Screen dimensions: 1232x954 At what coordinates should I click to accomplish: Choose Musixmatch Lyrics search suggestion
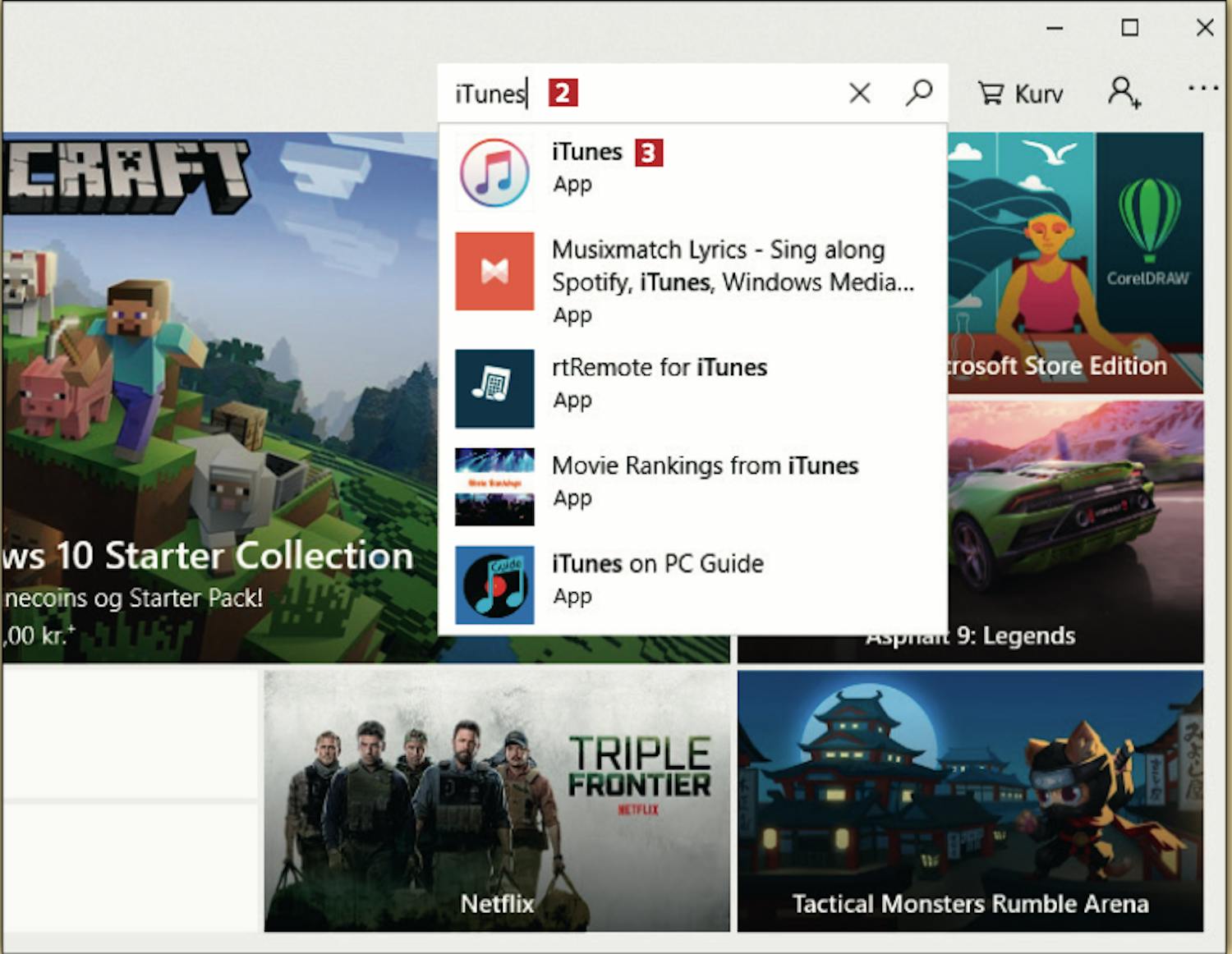(x=692, y=280)
